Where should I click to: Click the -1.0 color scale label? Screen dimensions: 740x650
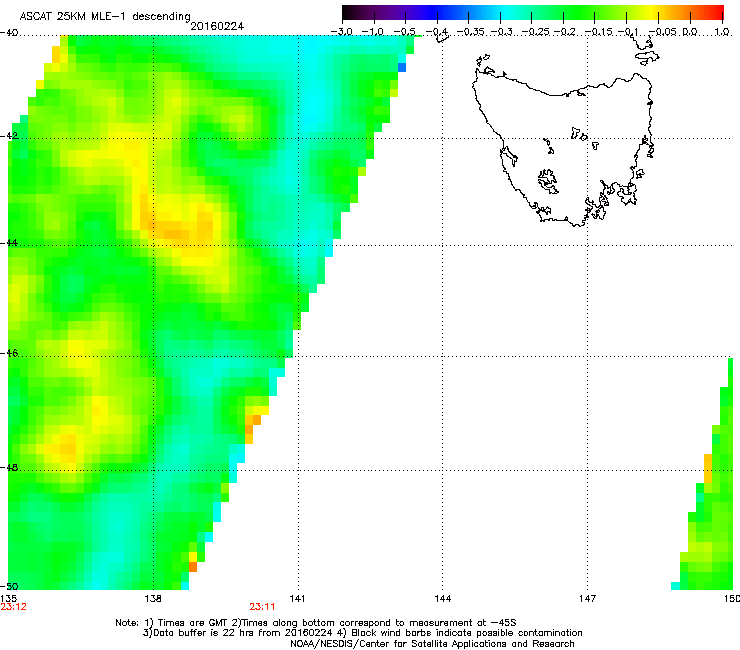coord(373,32)
